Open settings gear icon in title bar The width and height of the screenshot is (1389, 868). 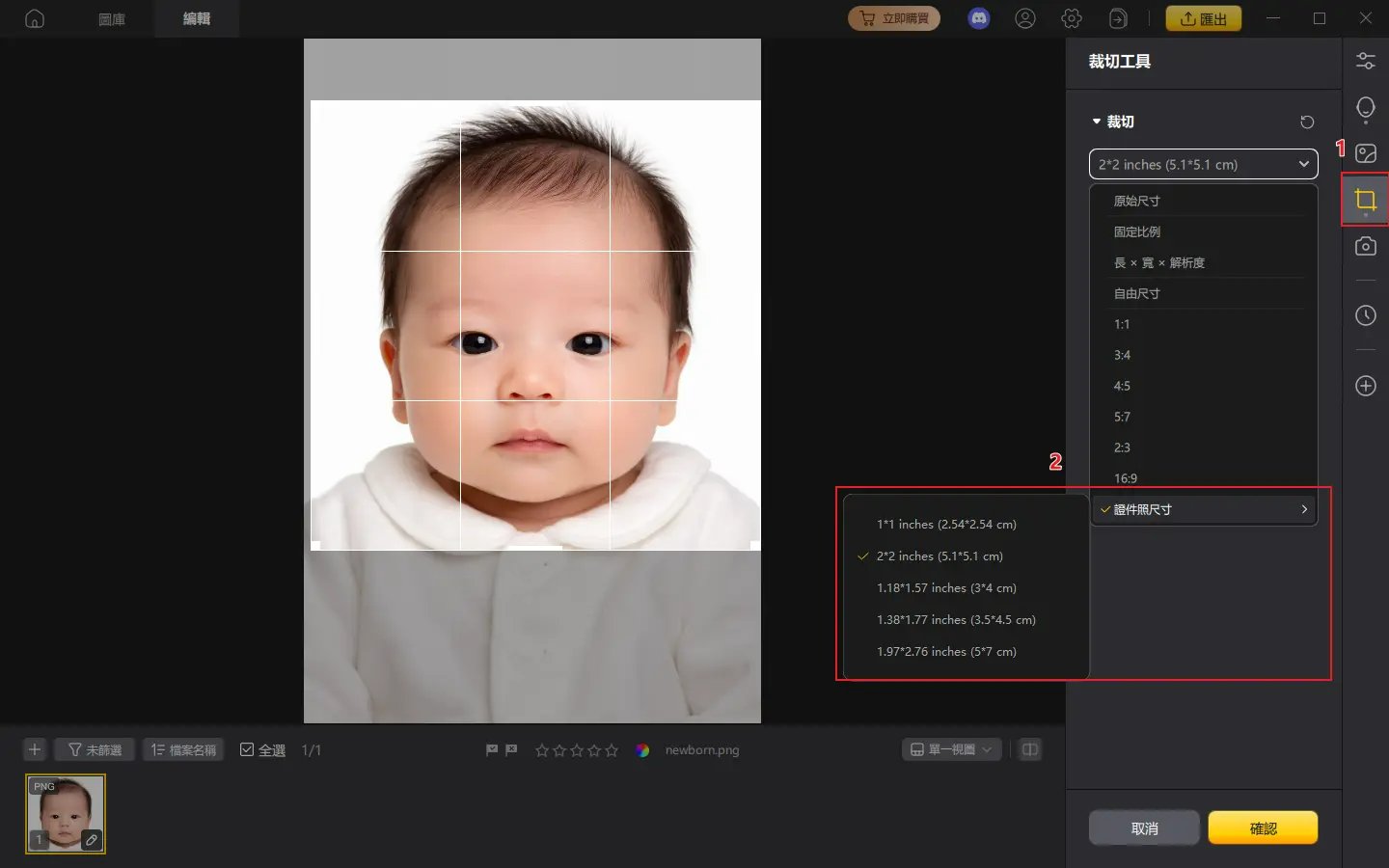(x=1071, y=18)
